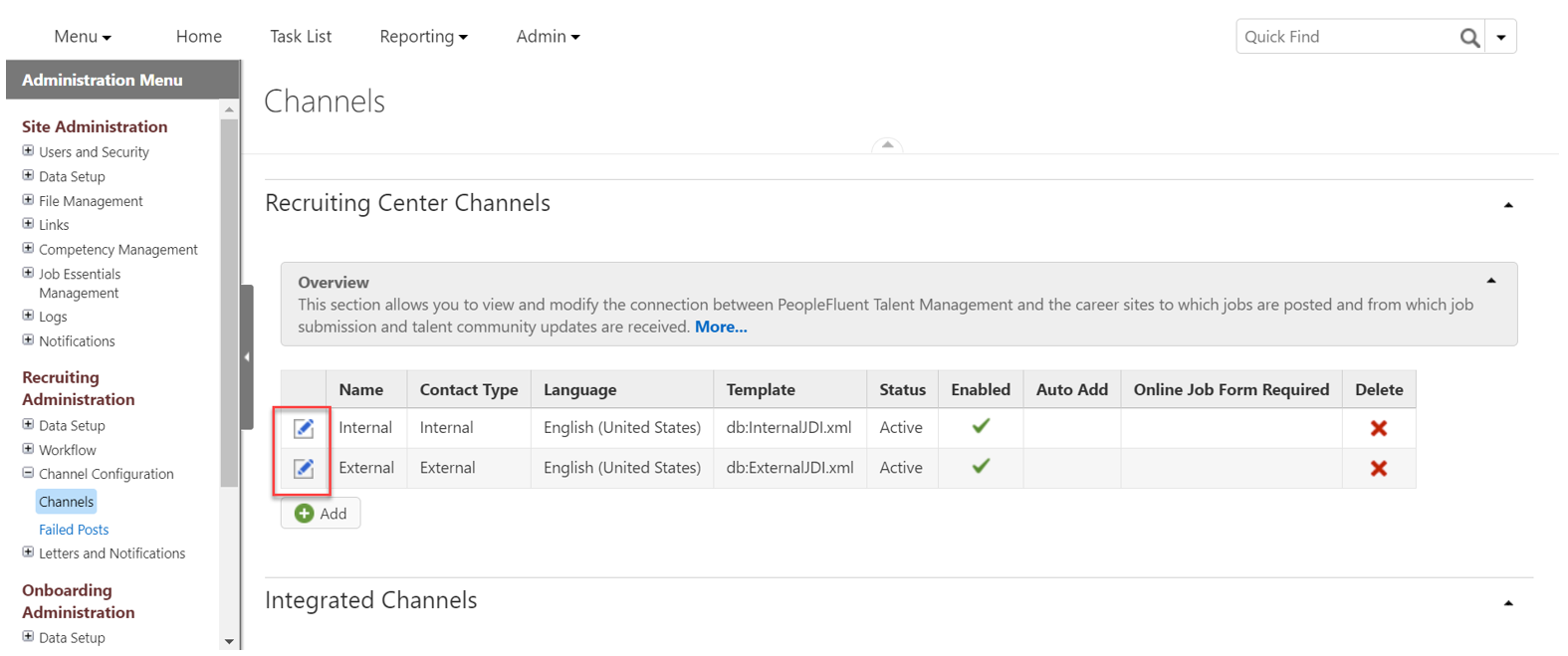Click db:ExternalJDI.xml template cell
This screenshot has height=656, width=1568.
790,468
